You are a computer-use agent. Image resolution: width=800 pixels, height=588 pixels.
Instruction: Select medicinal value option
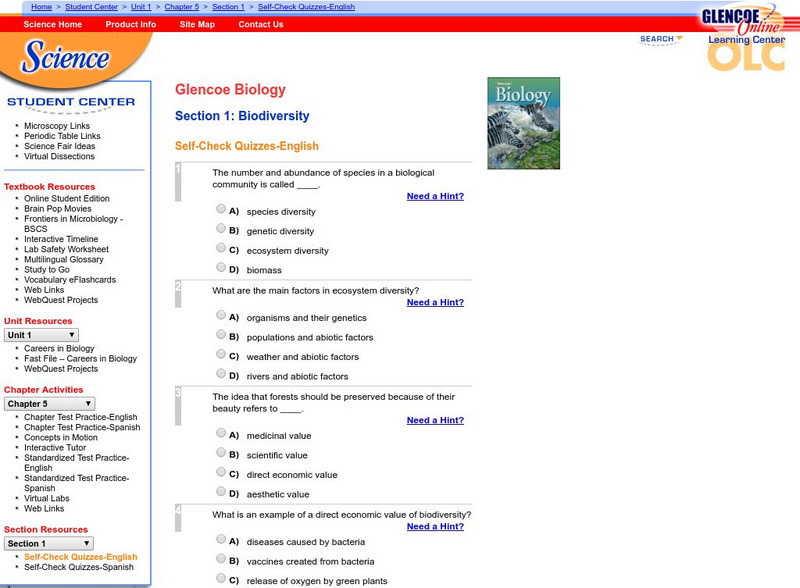tap(221, 433)
